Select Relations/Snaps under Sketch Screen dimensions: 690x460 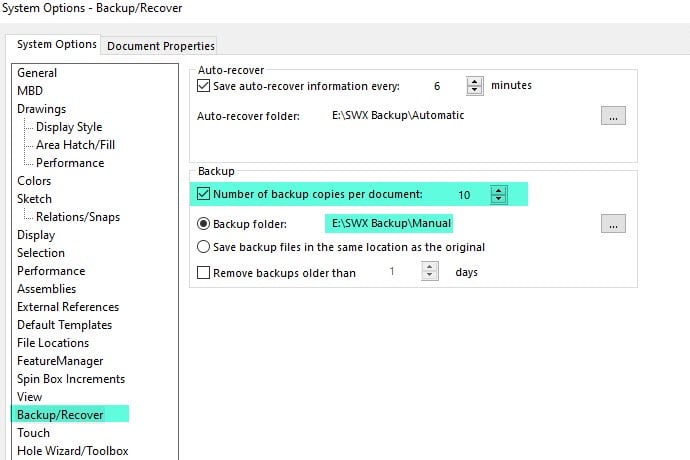click(78, 217)
